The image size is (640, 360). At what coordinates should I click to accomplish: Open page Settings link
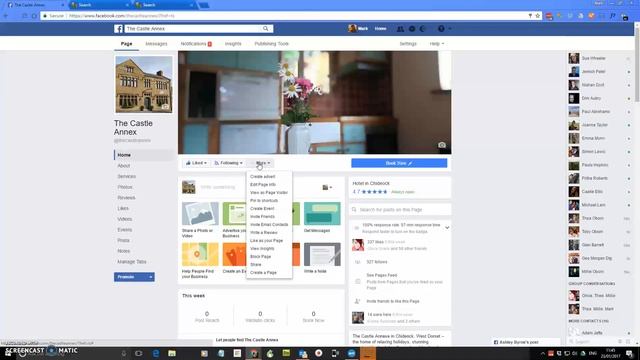point(408,44)
